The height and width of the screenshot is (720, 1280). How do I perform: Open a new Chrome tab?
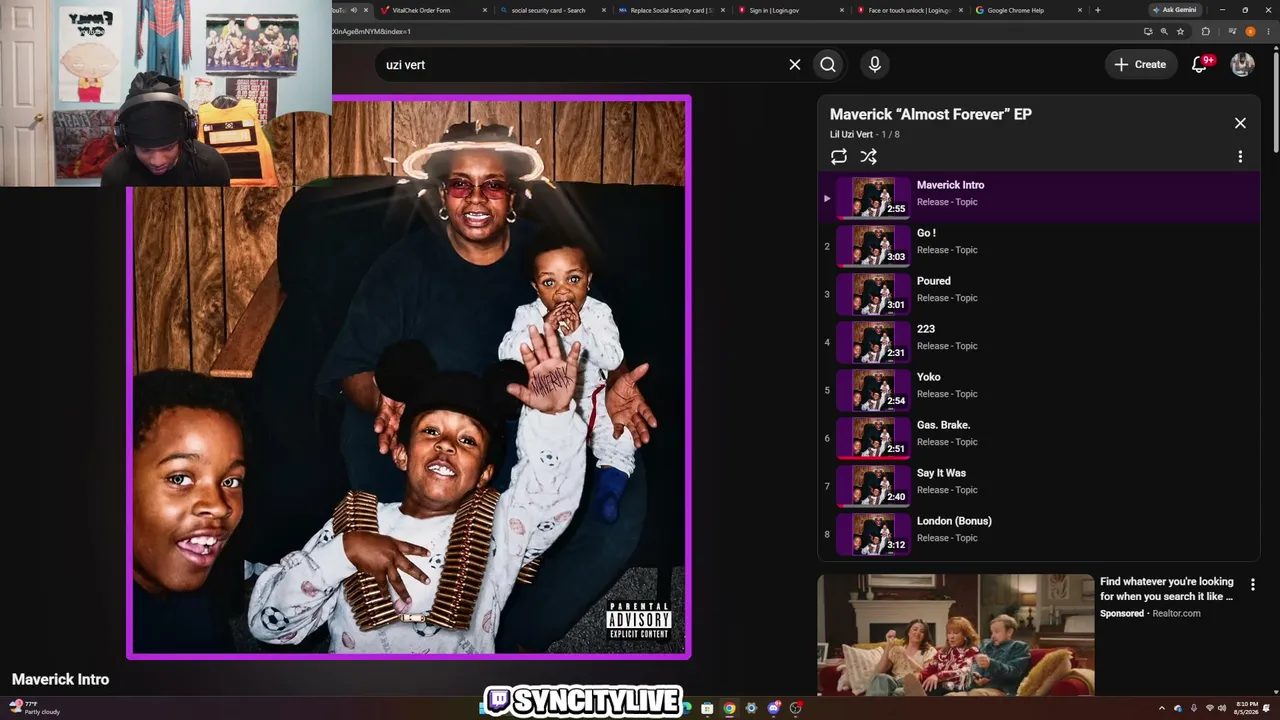1098,10
